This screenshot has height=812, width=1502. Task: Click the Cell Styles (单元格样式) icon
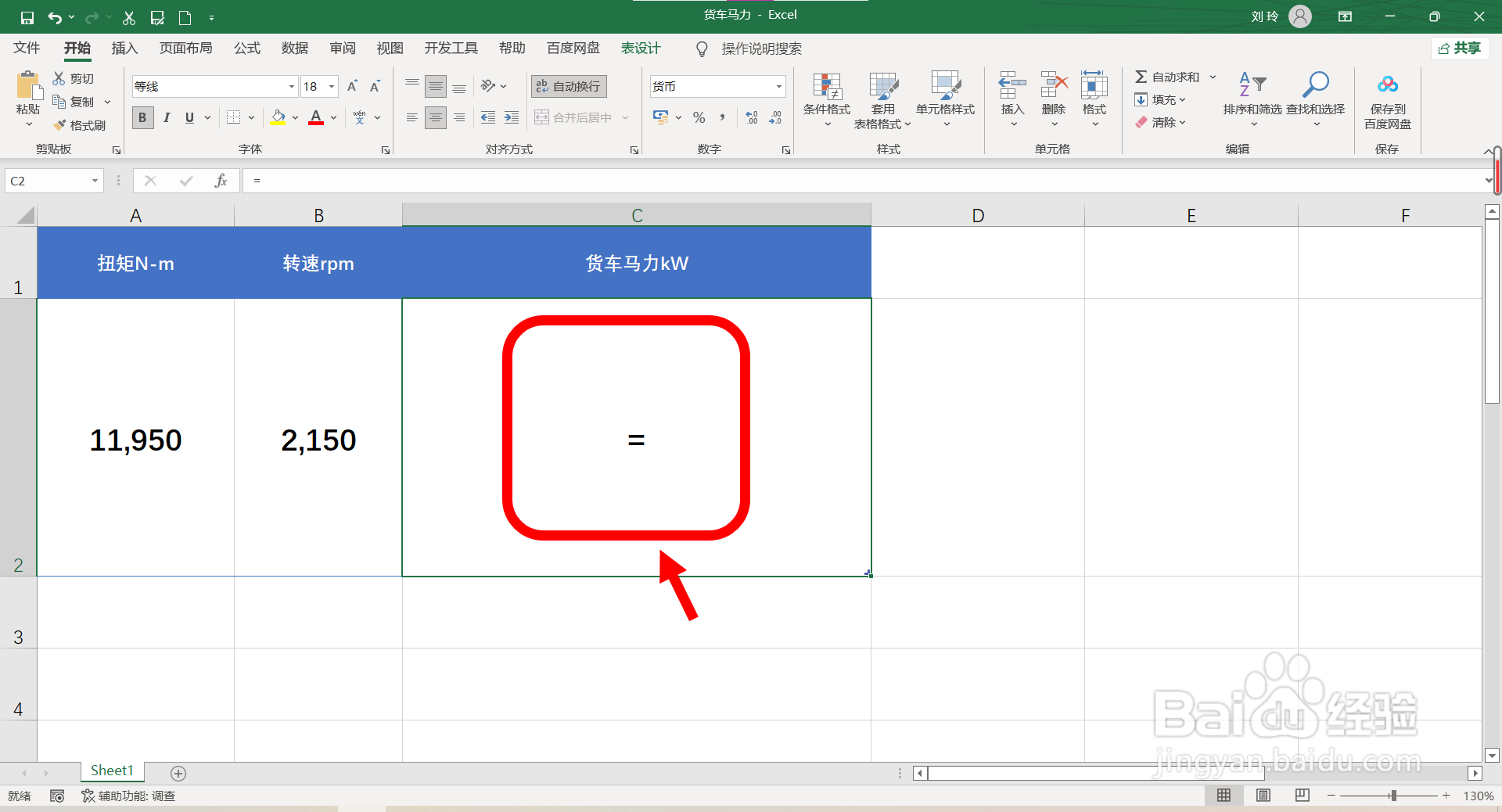pos(945,86)
